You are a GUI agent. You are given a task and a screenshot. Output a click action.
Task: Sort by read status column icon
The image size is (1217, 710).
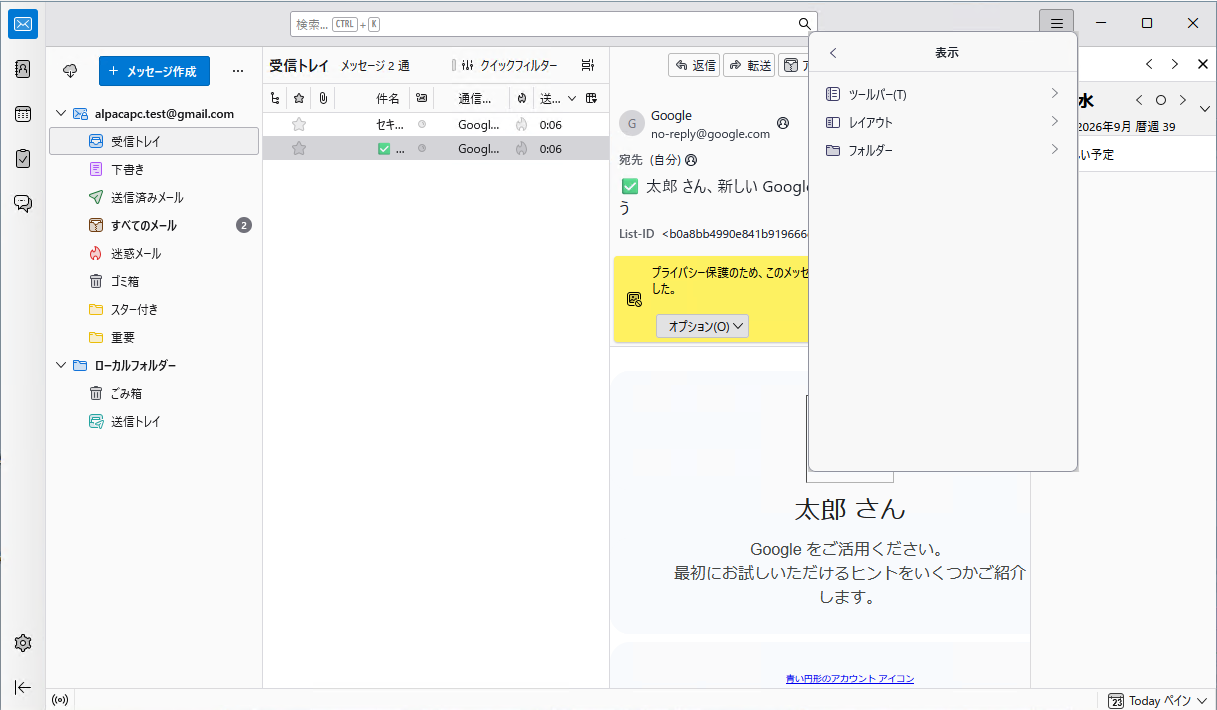pyautogui.click(x=421, y=98)
